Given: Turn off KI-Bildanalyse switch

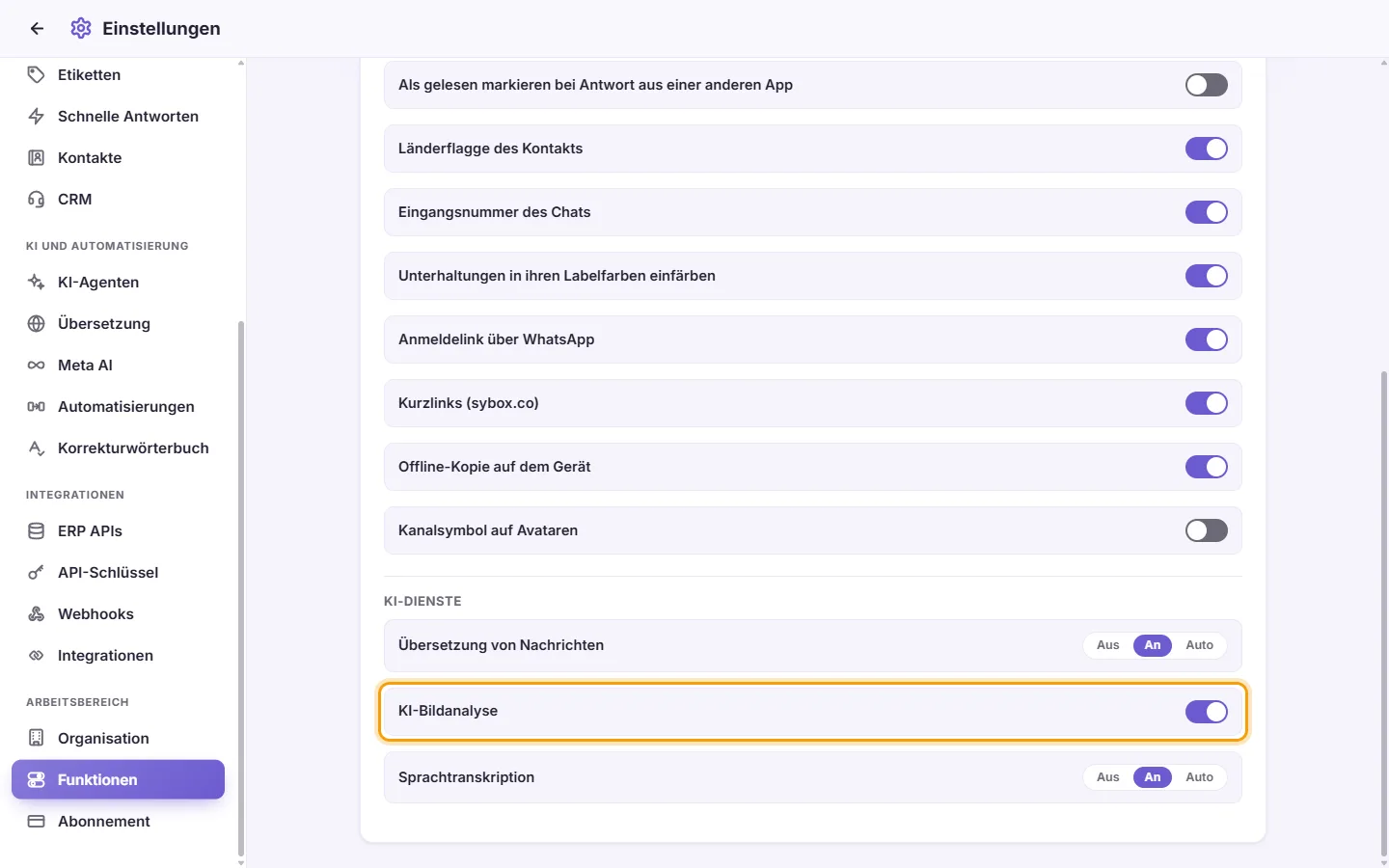Looking at the screenshot, I should [x=1207, y=712].
